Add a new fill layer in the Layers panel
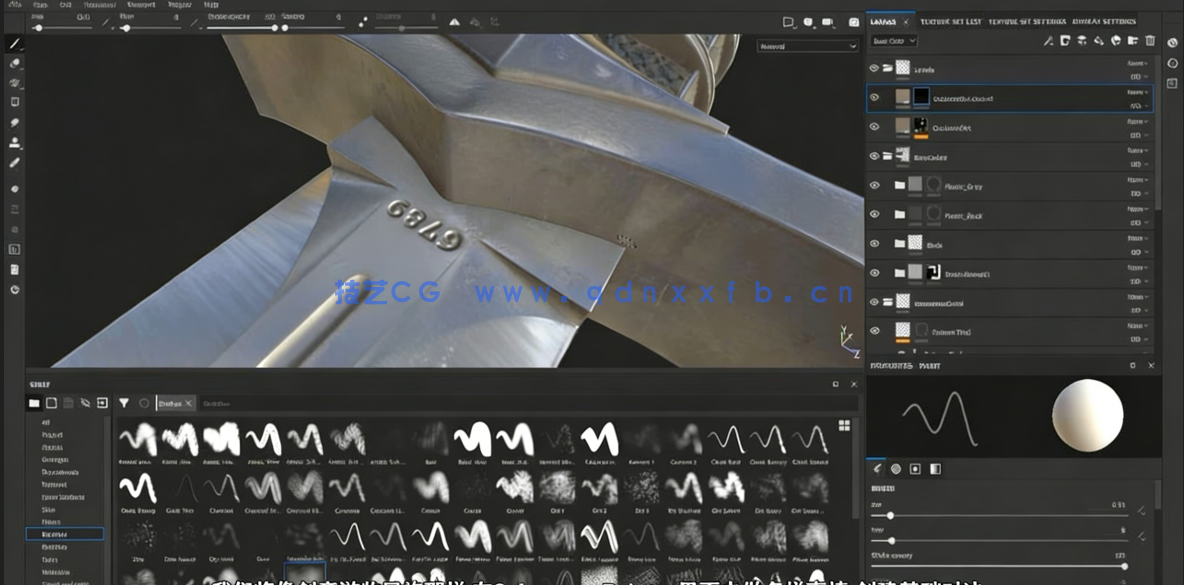Screen dimensions: 1184x585 pos(1099,41)
